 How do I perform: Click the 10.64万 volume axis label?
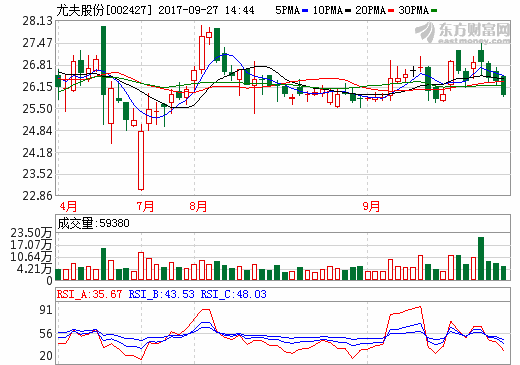click(x=31, y=257)
